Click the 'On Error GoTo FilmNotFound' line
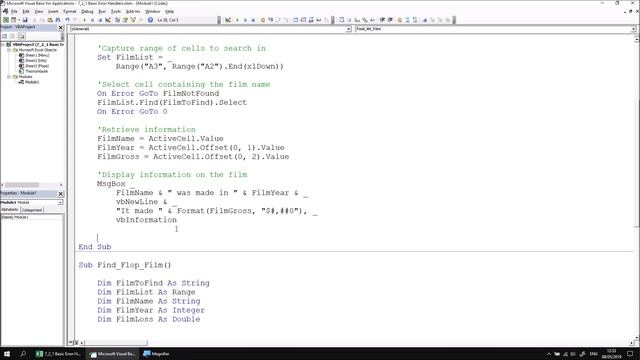 [x=158, y=93]
